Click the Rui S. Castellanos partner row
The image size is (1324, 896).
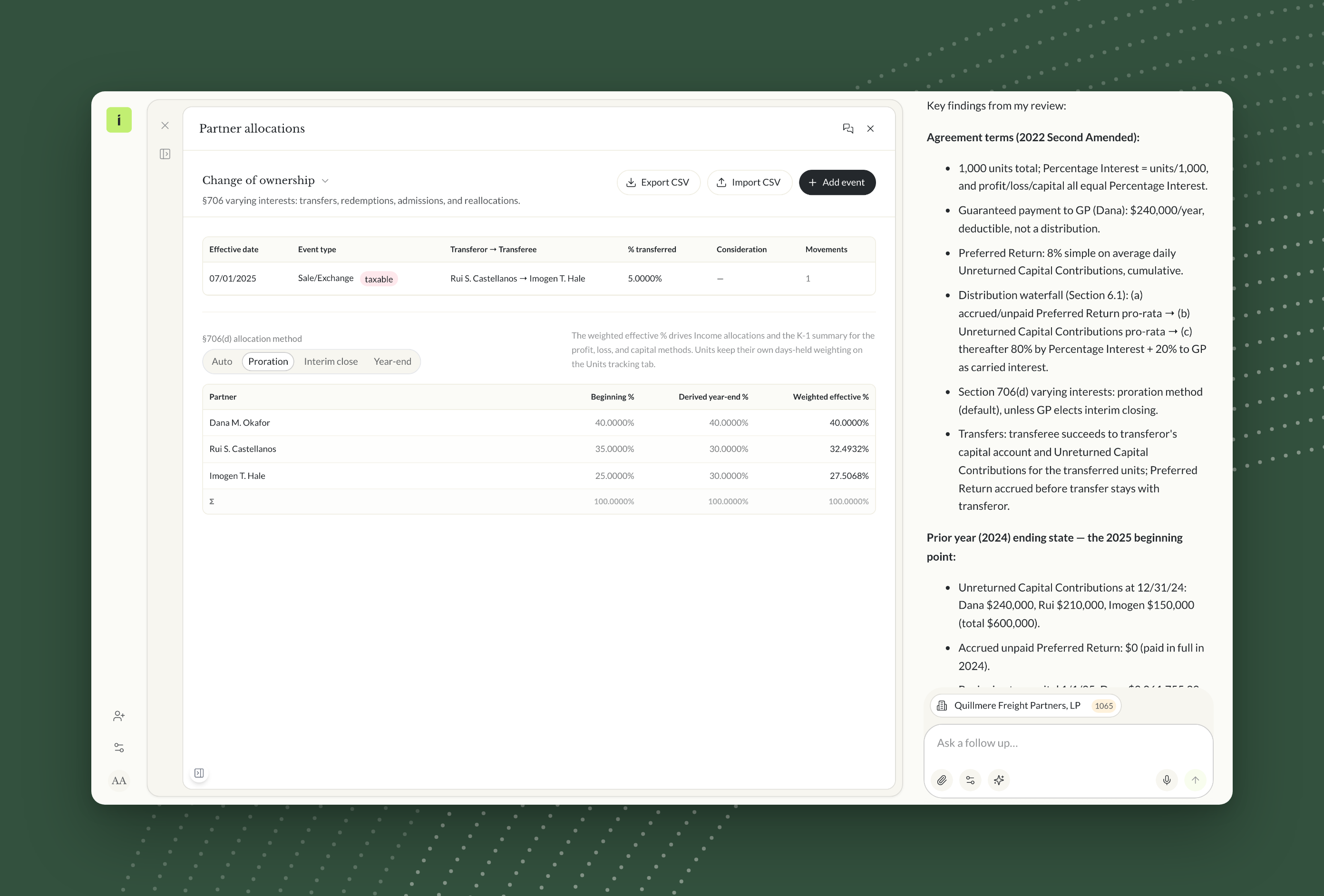pyautogui.click(x=538, y=449)
